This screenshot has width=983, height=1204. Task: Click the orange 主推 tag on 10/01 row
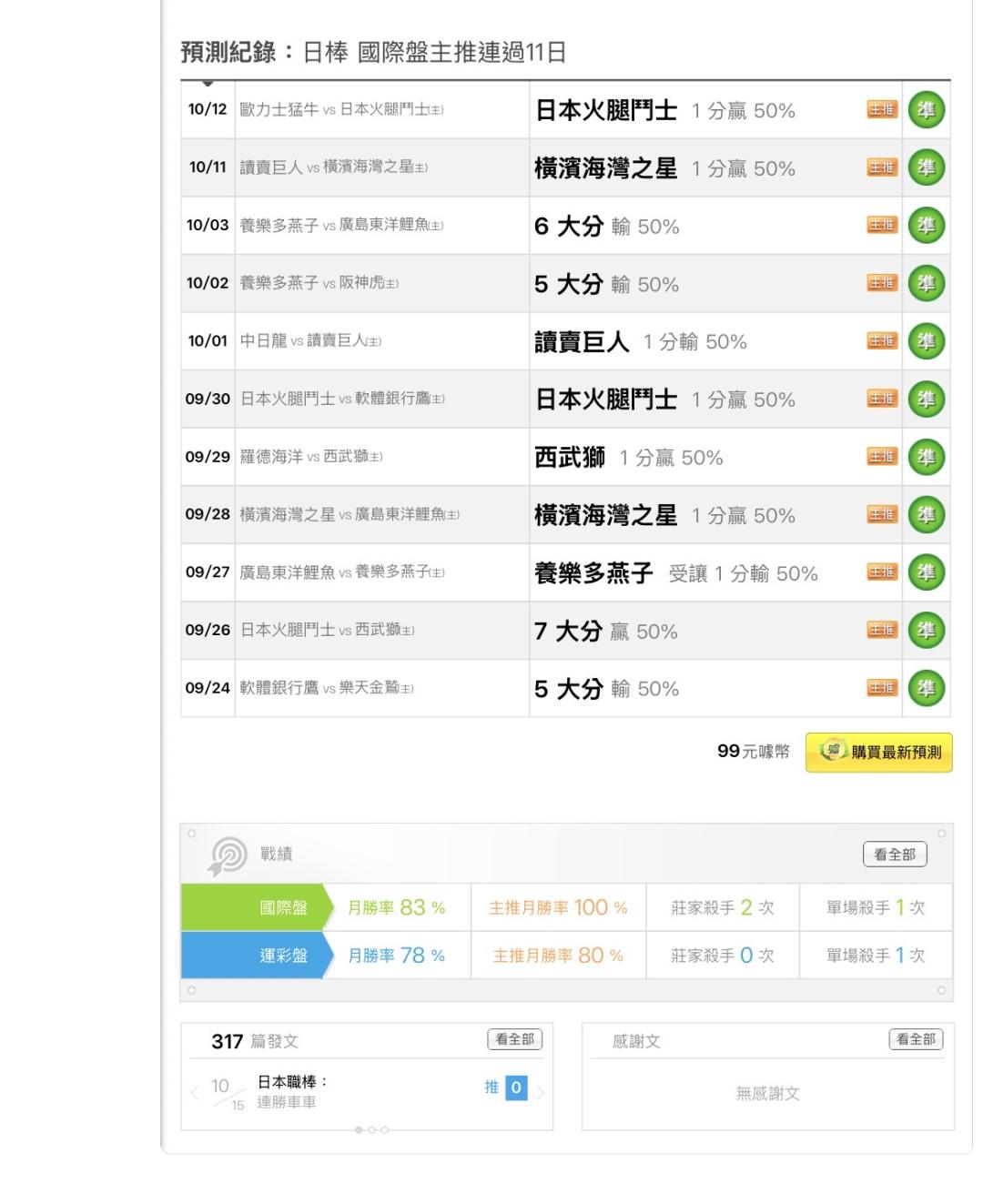(x=882, y=341)
